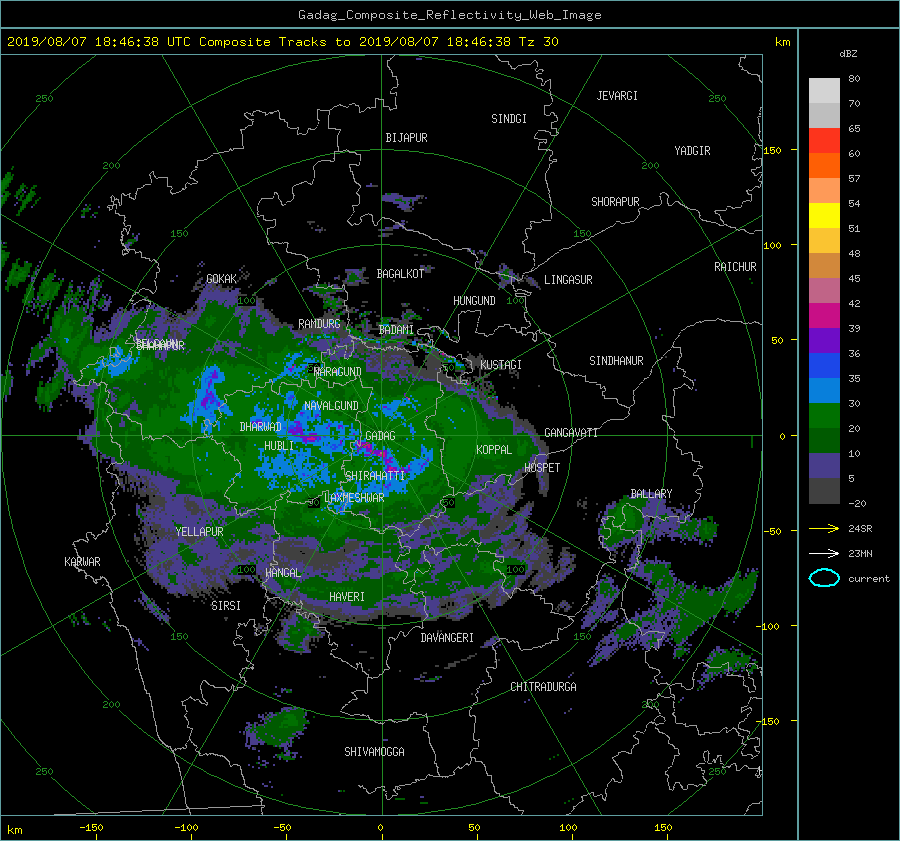This screenshot has width=900, height=841.
Task: Click the '24SR' legend label
Action: [x=860, y=529]
